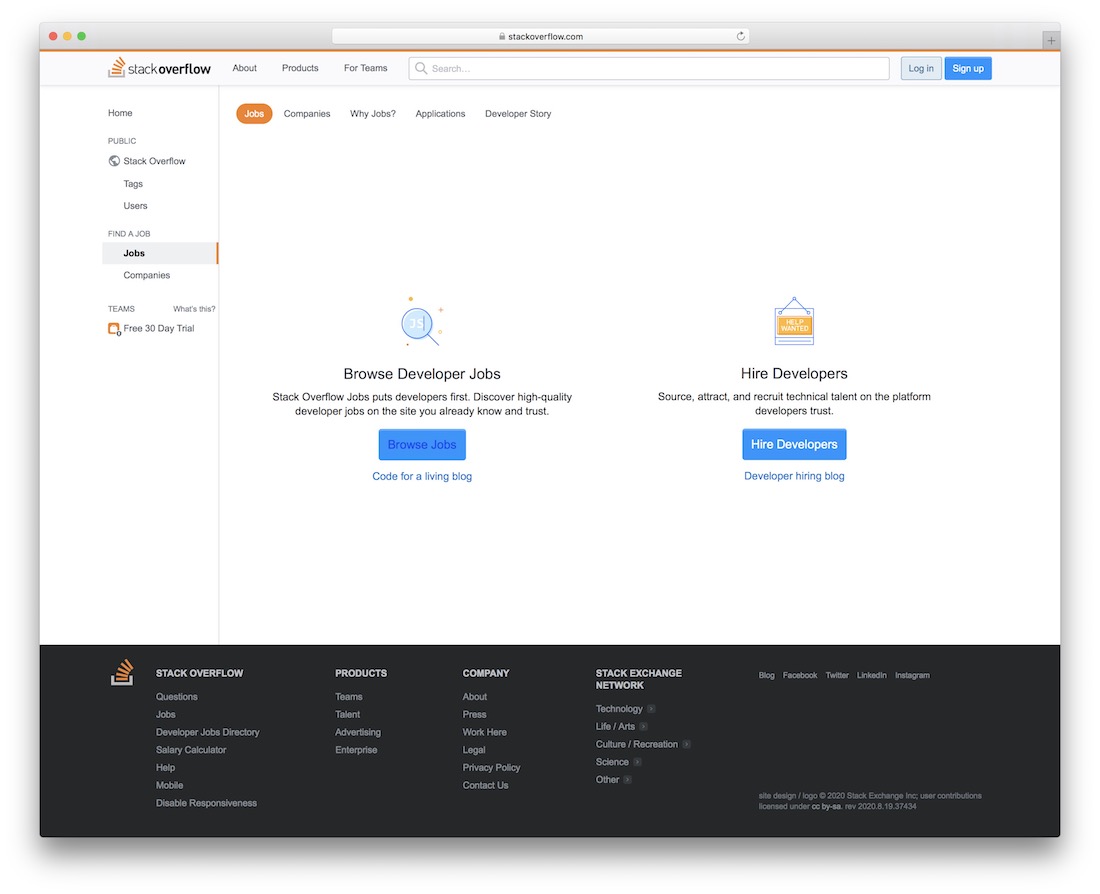The width and height of the screenshot is (1100, 894).
Task: Open For Teams in header
Action: point(365,68)
